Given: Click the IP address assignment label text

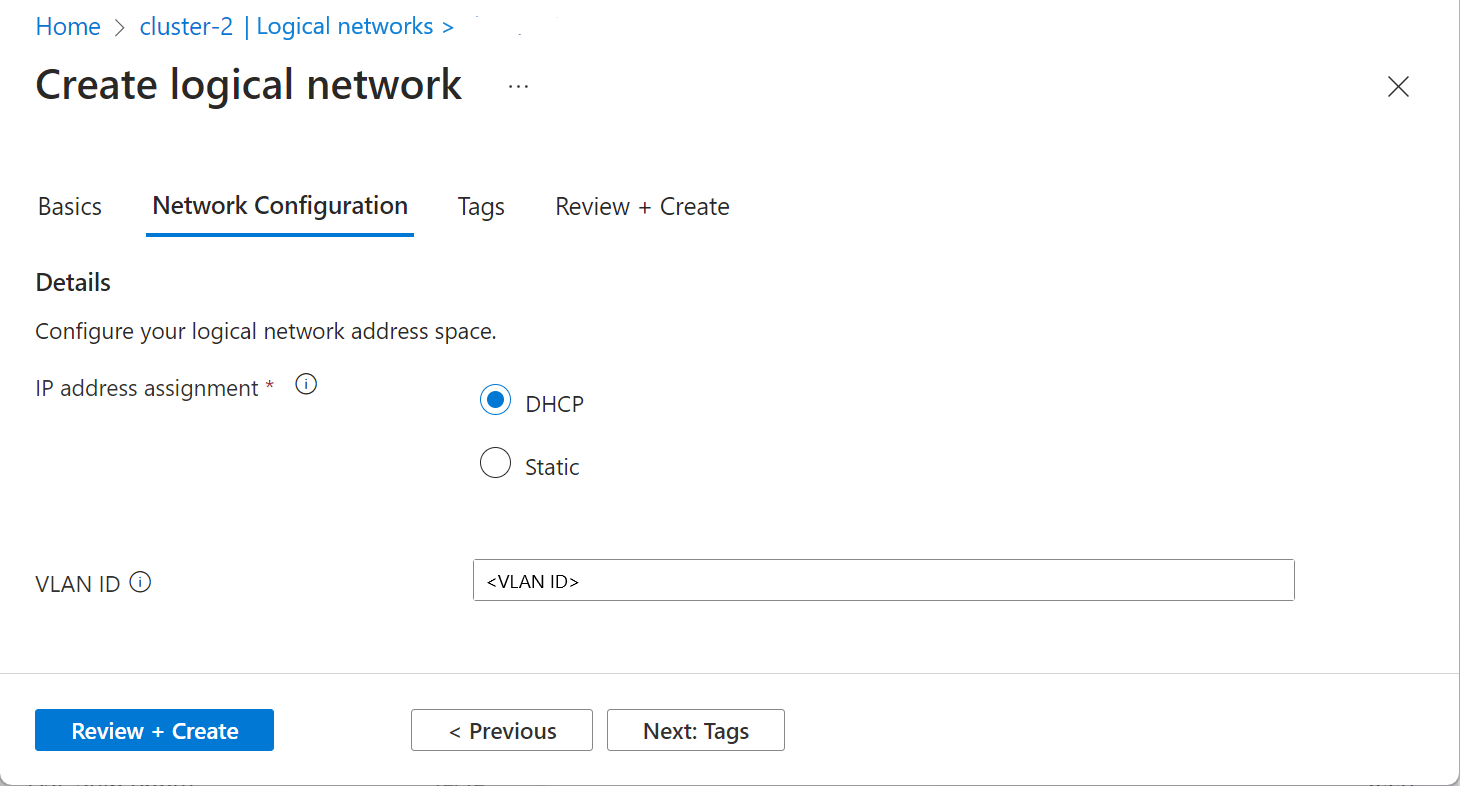Looking at the screenshot, I should click(x=147, y=388).
